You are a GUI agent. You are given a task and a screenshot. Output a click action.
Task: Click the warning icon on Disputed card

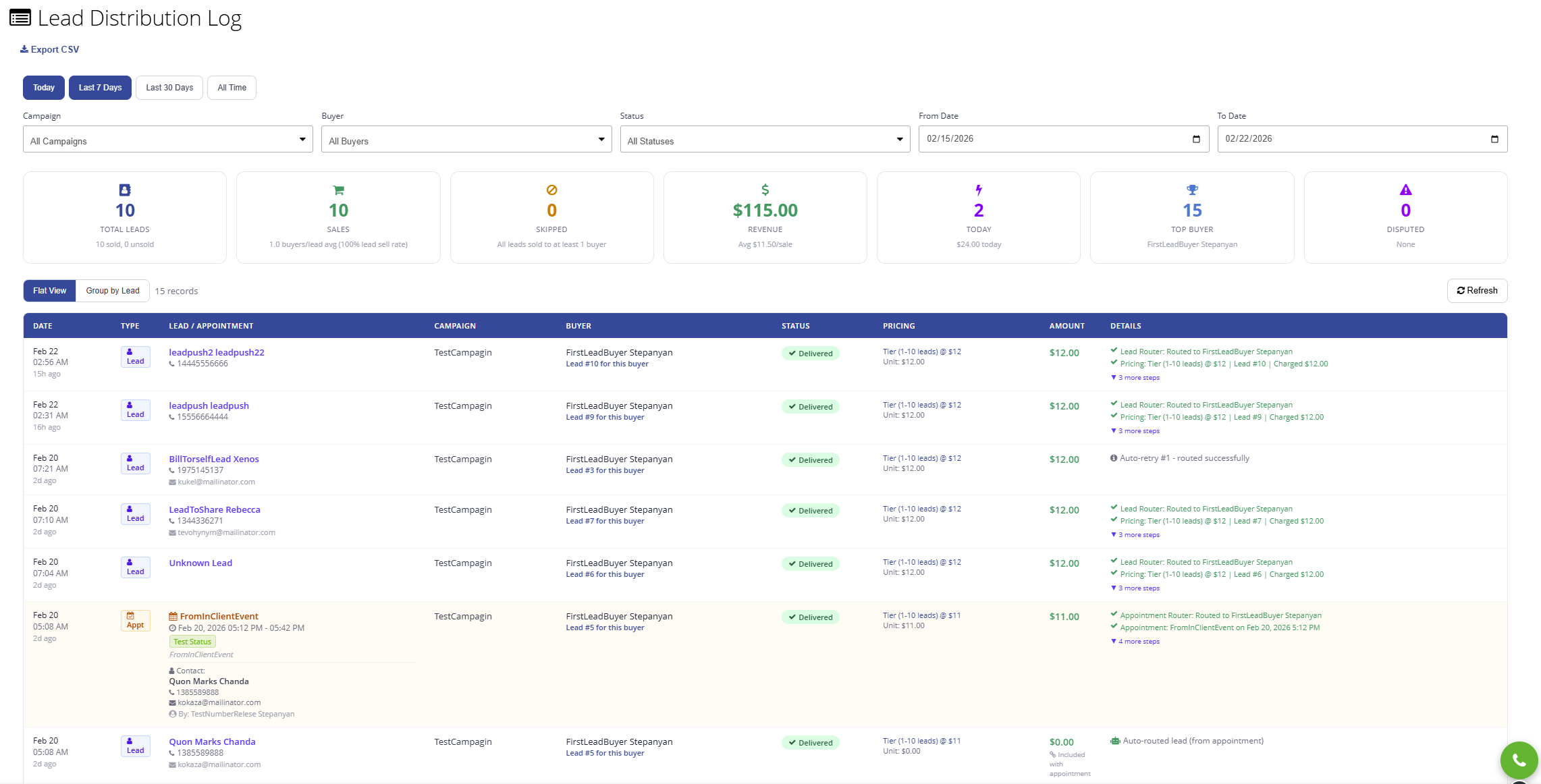1405,190
